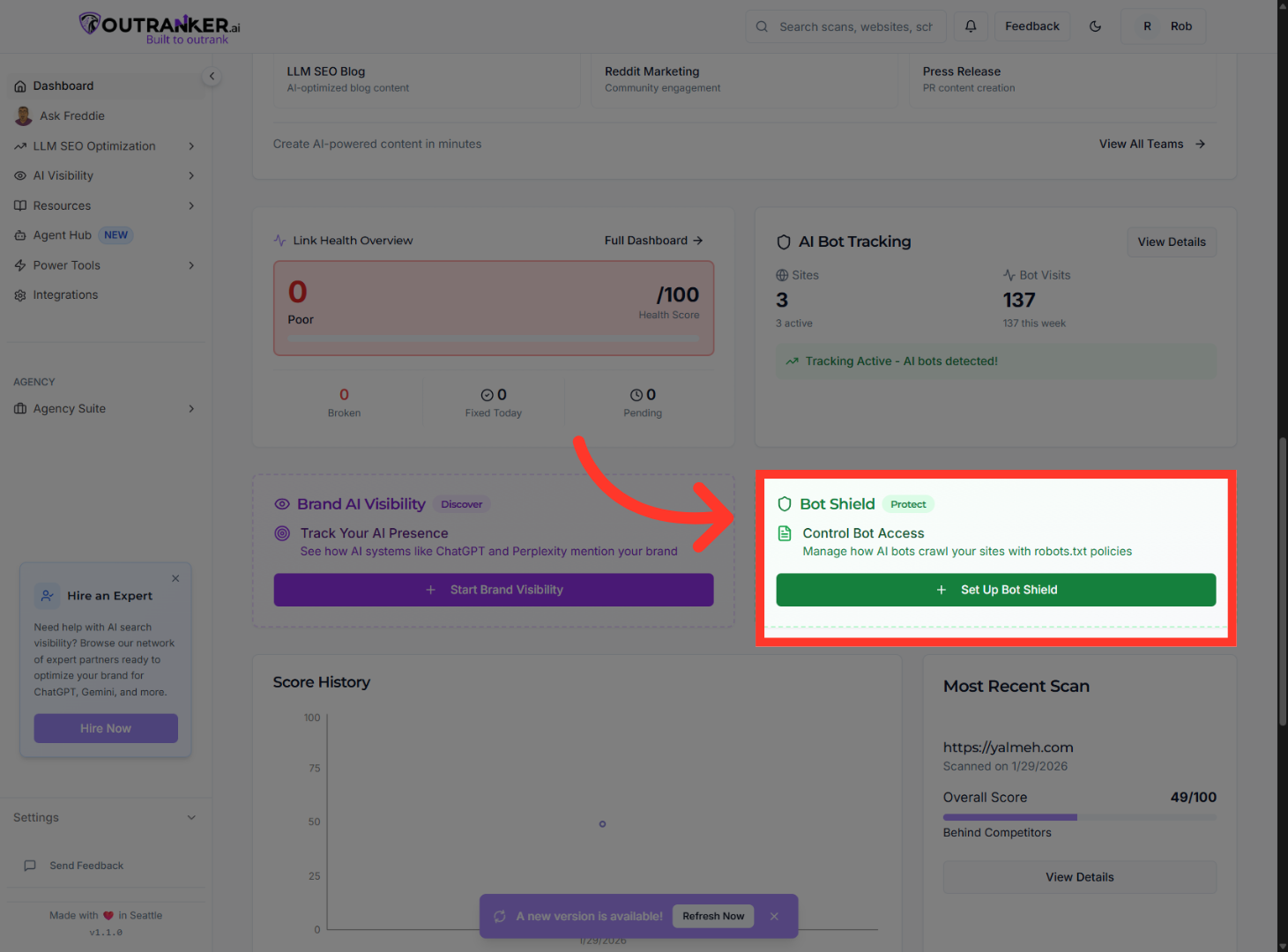This screenshot has height=952, width=1288.
Task: Collapse the sidebar with chevron button
Action: coord(212,77)
